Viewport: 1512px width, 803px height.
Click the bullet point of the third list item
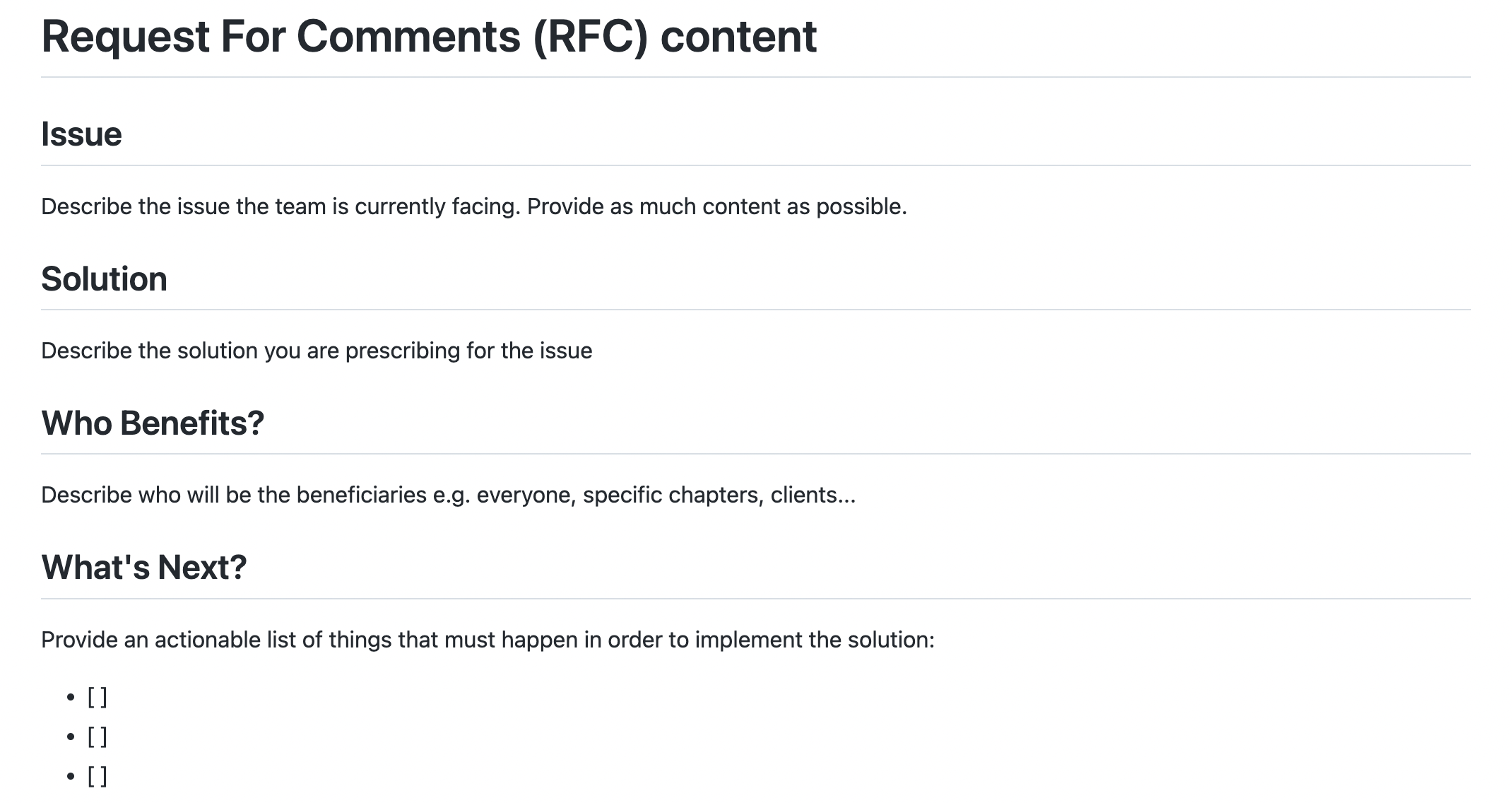click(x=71, y=778)
